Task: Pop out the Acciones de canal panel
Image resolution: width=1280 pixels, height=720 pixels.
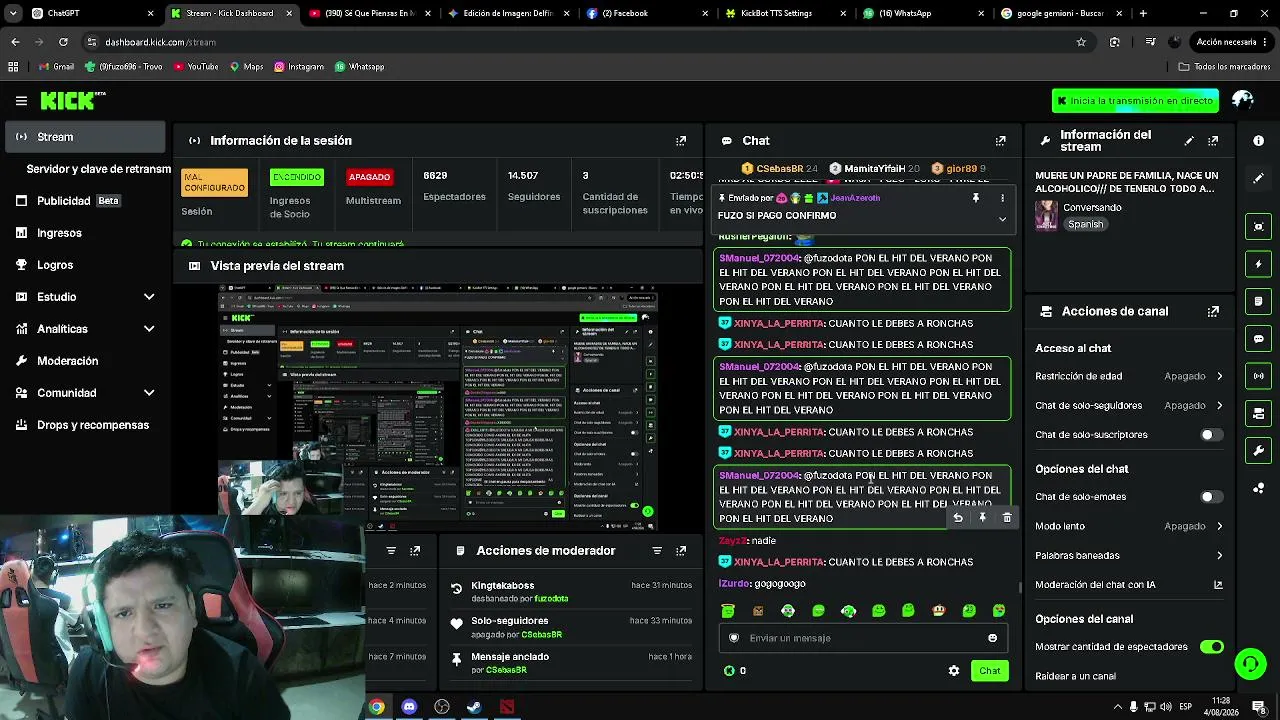Action: tap(1213, 311)
